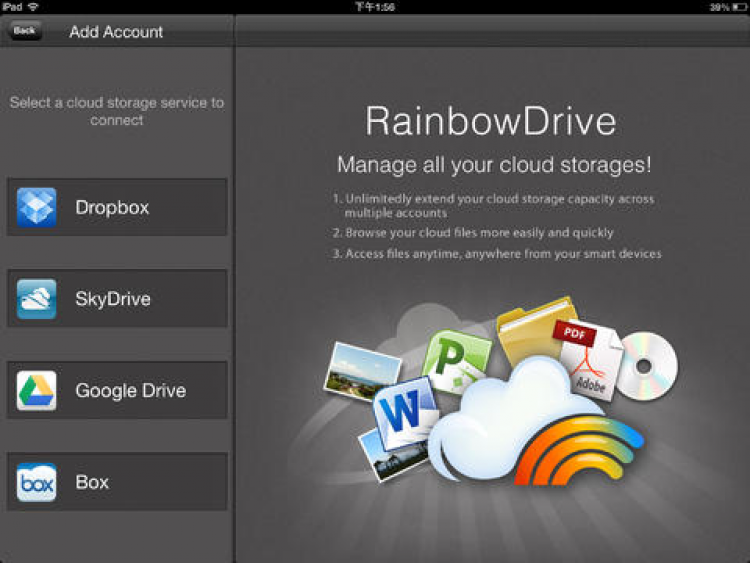The height and width of the screenshot is (563, 750).
Task: Select the Box service label
Action: click(92, 482)
